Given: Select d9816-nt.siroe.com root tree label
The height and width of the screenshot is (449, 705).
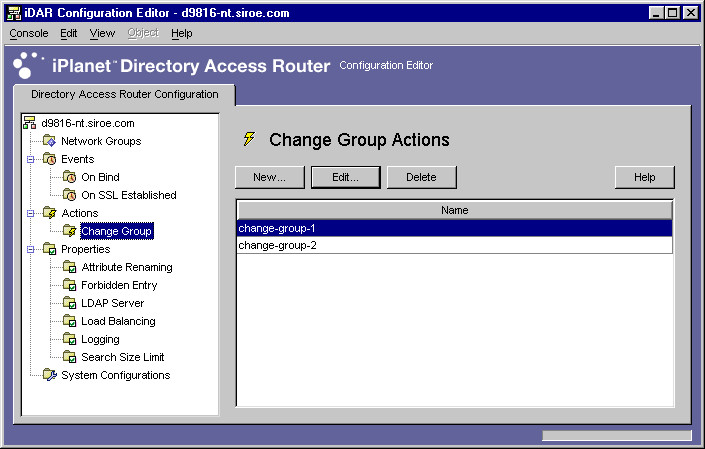Looking at the screenshot, I should (x=88, y=123).
